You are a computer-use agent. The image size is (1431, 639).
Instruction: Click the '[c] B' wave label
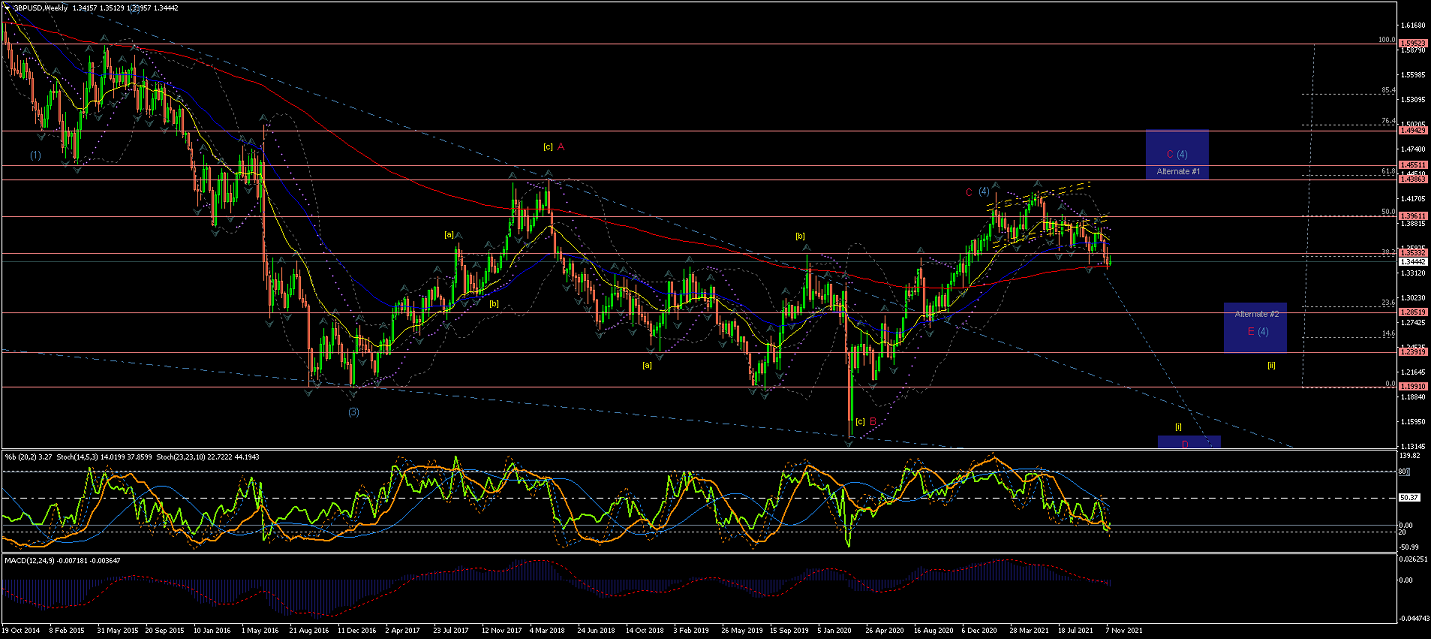[865, 421]
